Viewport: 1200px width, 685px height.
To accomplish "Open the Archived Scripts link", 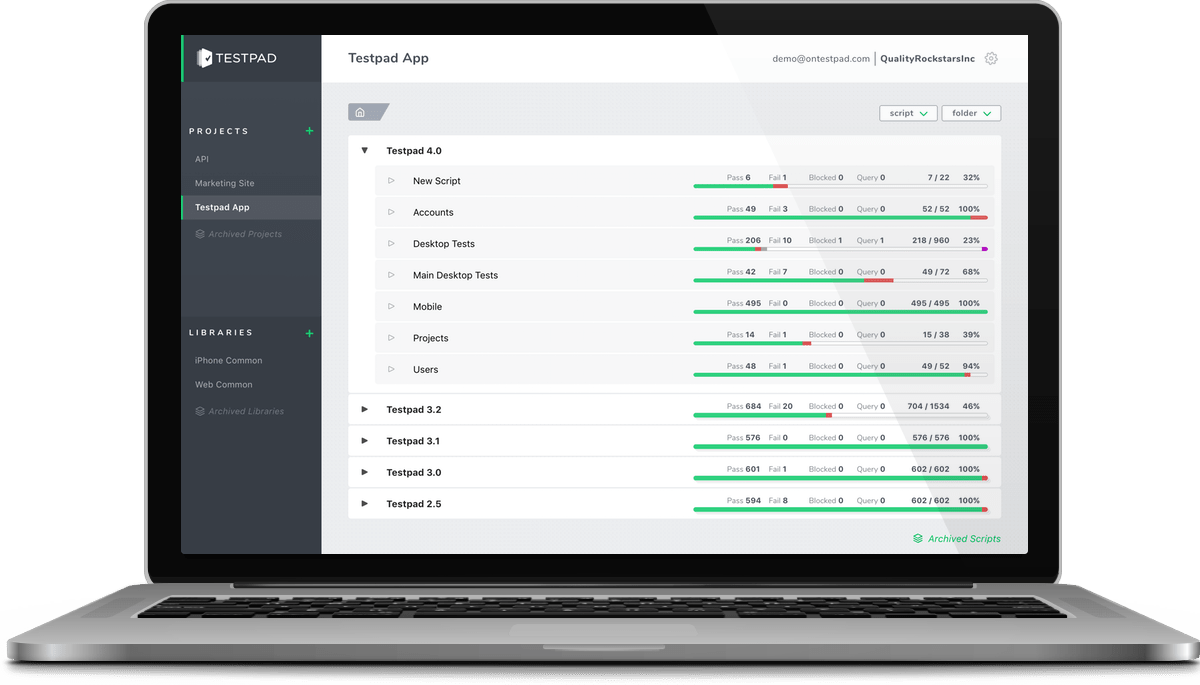I will [964, 539].
